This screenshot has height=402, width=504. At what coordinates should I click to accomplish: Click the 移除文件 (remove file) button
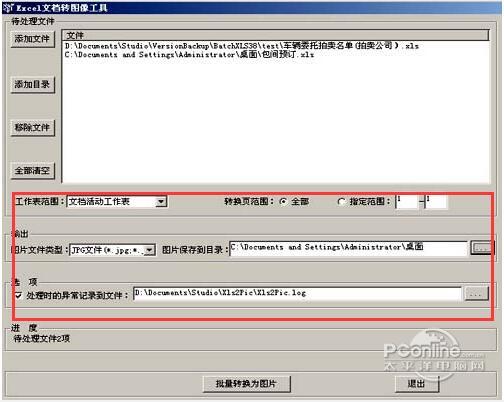tap(32, 128)
